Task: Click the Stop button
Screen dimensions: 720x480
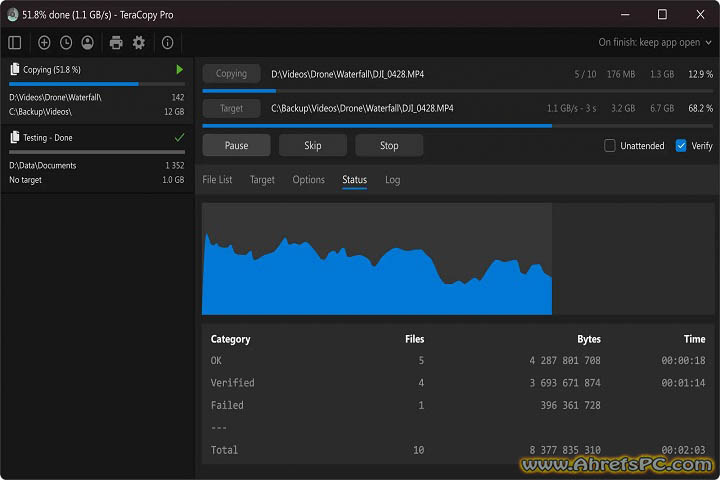Action: click(389, 146)
